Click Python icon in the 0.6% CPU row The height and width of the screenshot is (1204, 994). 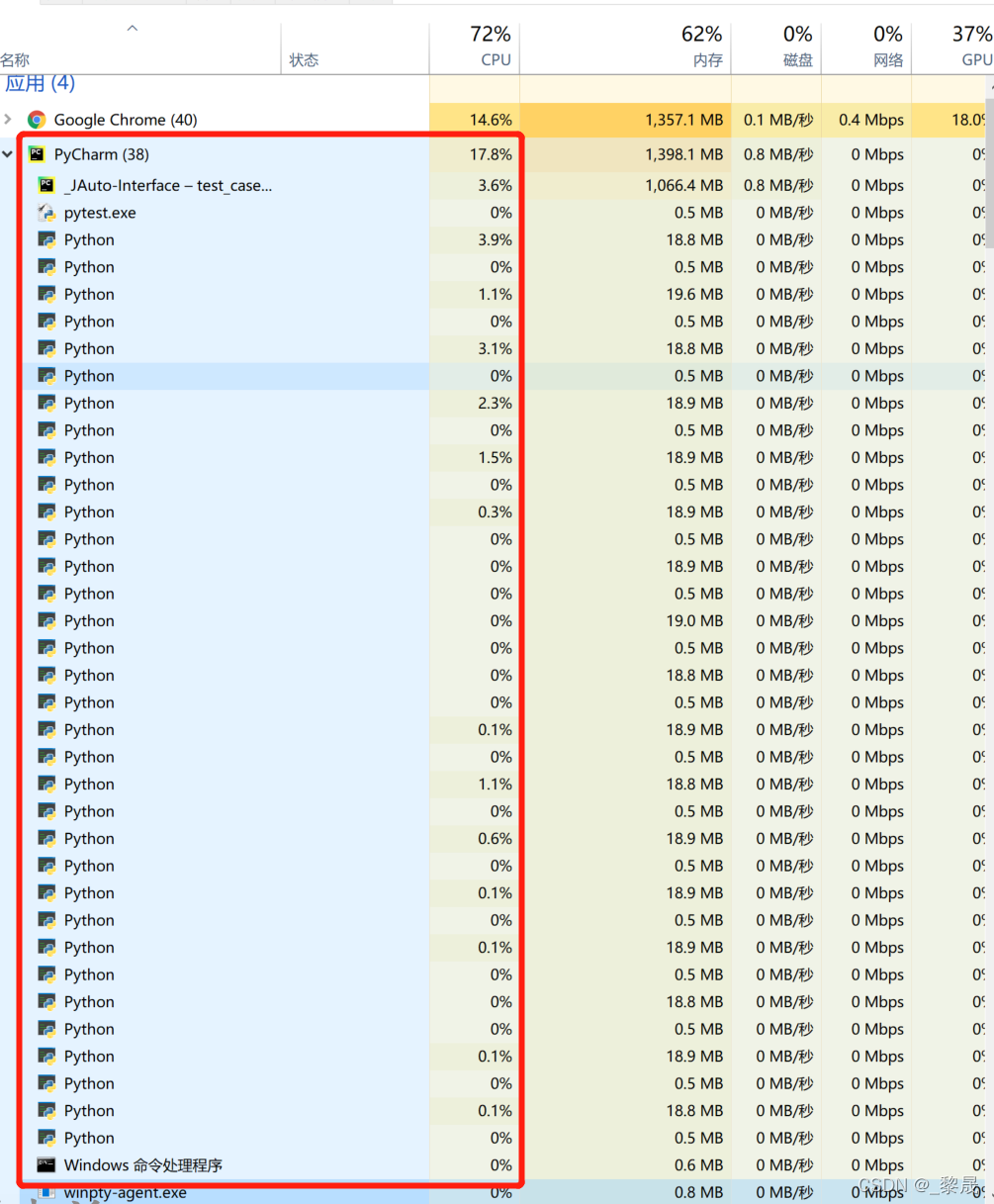(x=45, y=838)
